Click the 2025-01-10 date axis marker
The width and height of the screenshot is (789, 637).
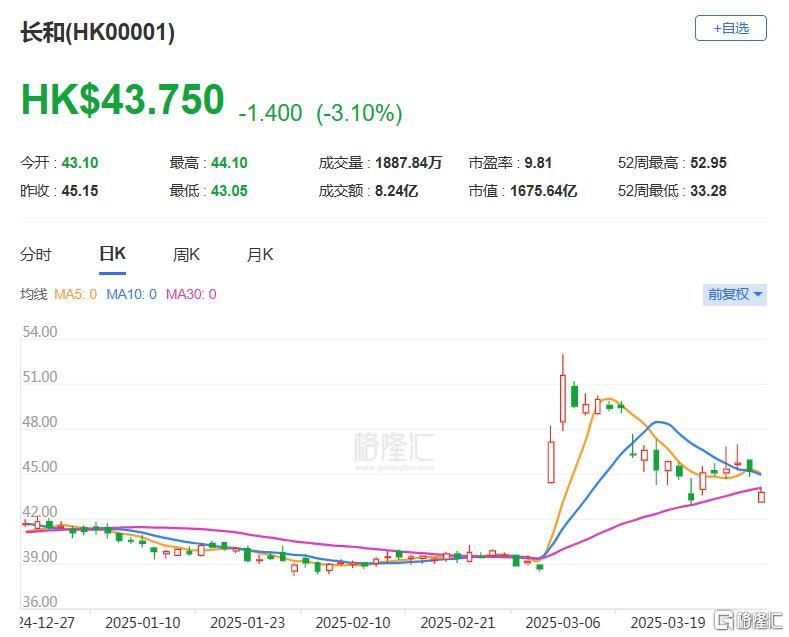[x=143, y=623]
